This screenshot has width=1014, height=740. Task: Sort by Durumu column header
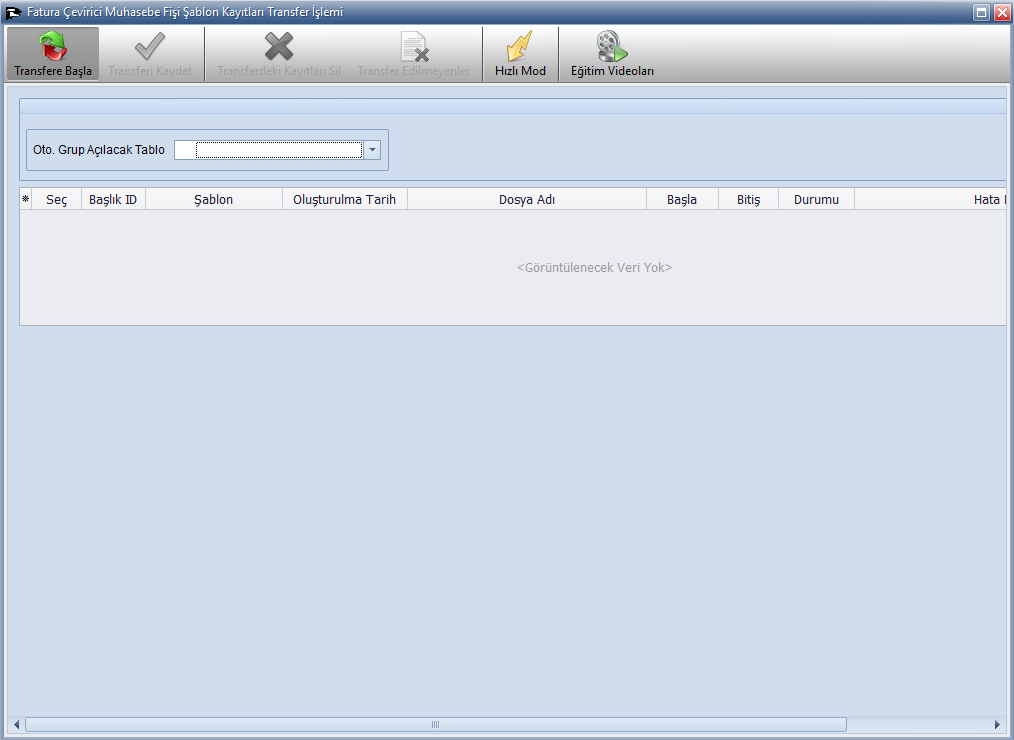tap(816, 199)
